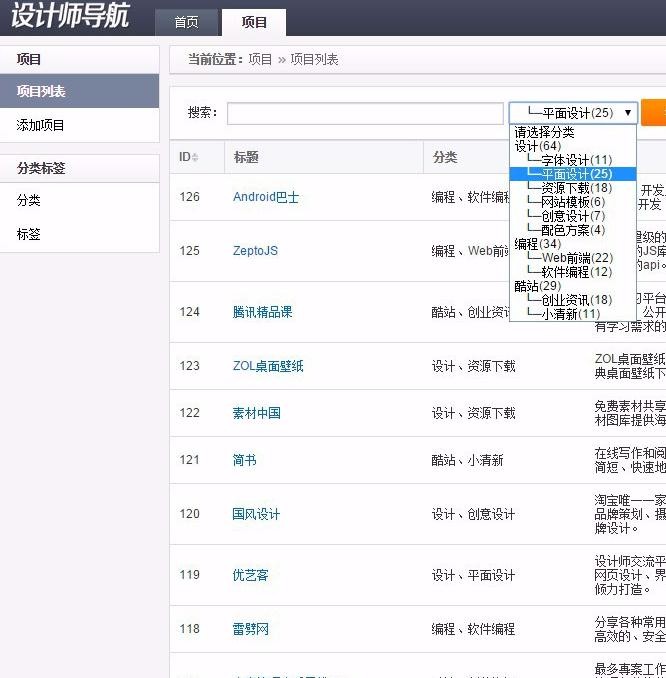The image size is (666, 678).
Task: Open the Android巴士 project link
Action: click(266, 197)
